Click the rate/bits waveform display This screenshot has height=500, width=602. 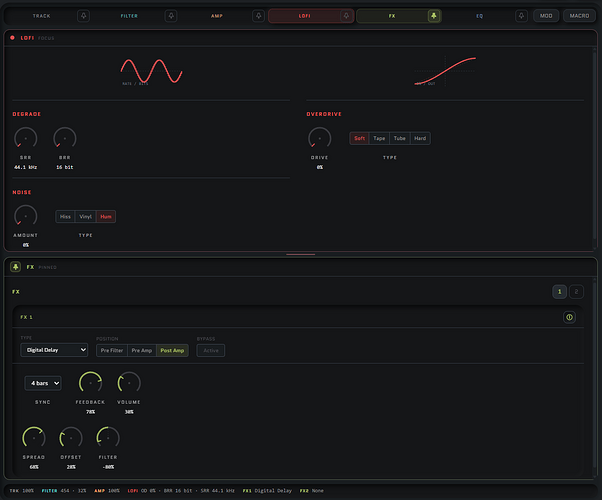point(151,71)
